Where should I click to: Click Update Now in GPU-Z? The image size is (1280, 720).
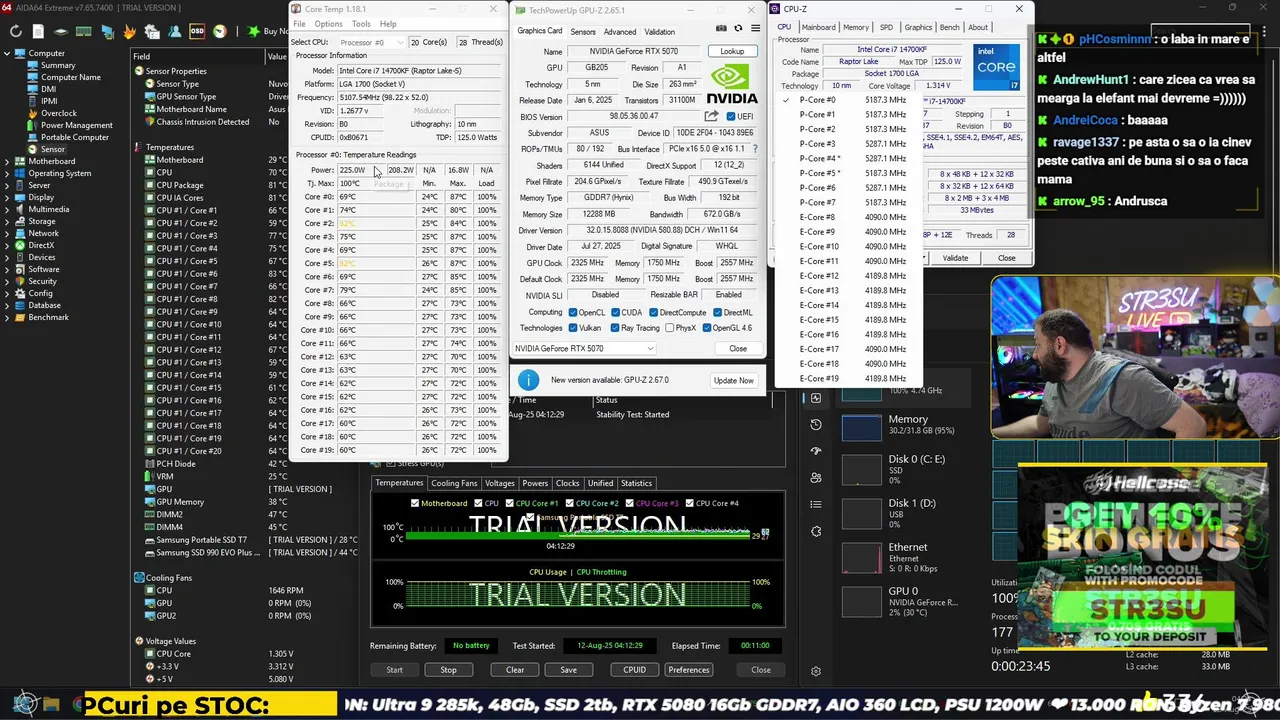733,380
